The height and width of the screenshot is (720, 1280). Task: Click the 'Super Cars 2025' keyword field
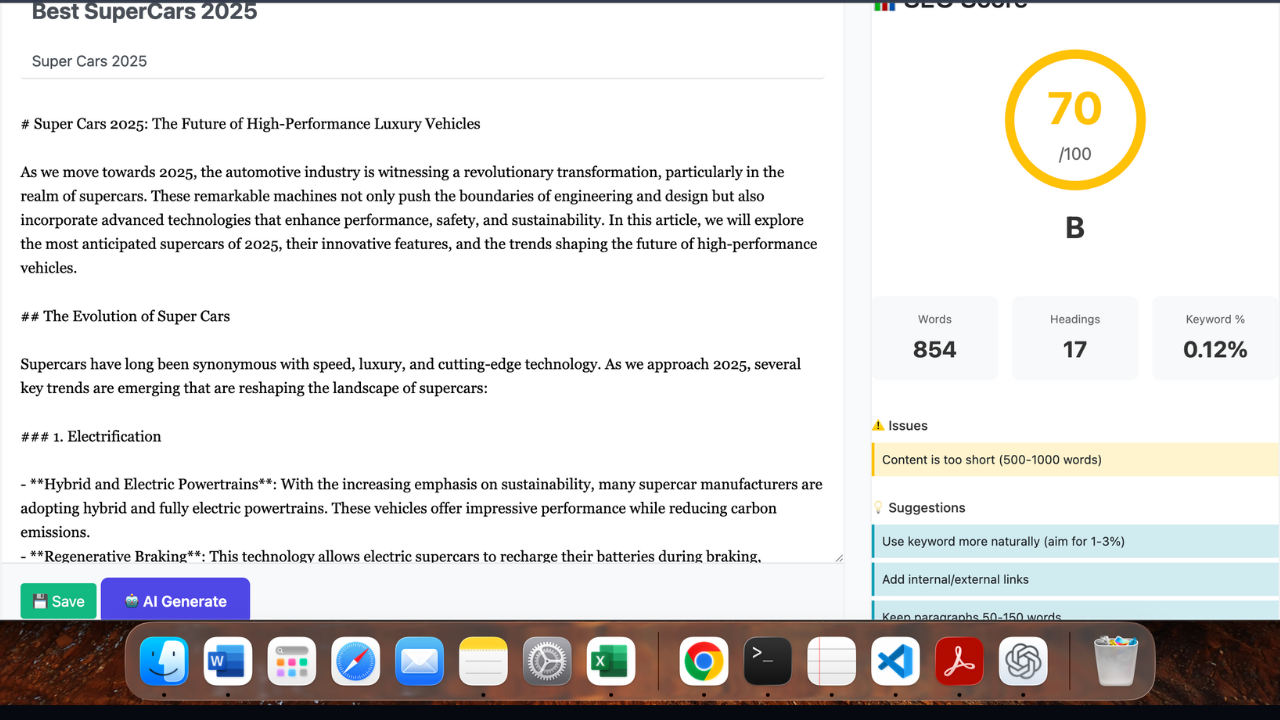tap(422, 61)
